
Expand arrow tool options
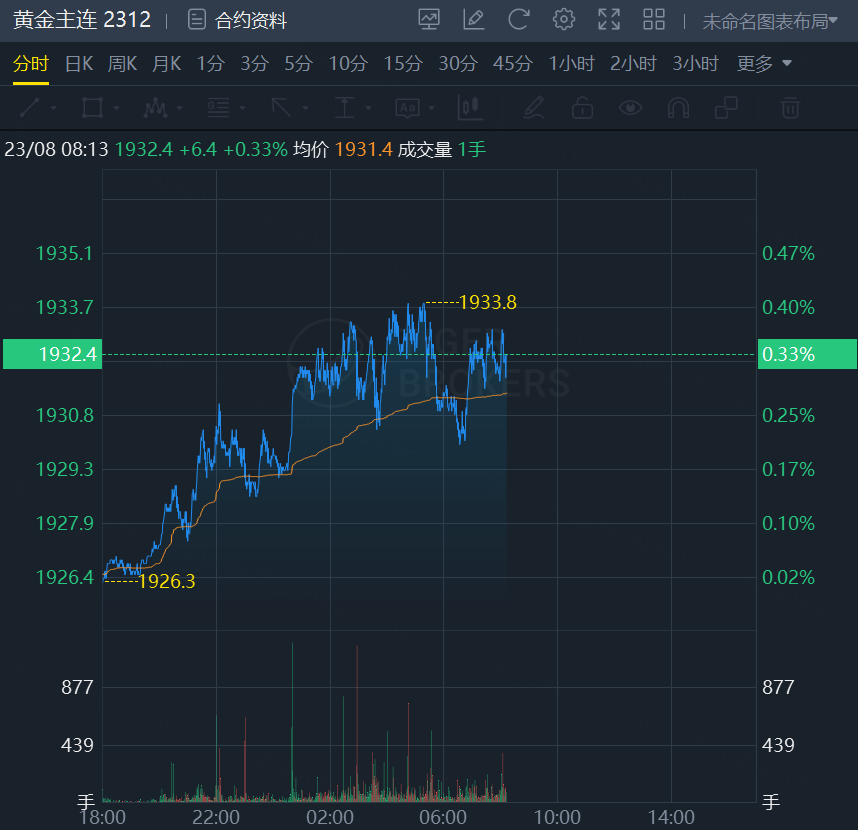(x=305, y=108)
